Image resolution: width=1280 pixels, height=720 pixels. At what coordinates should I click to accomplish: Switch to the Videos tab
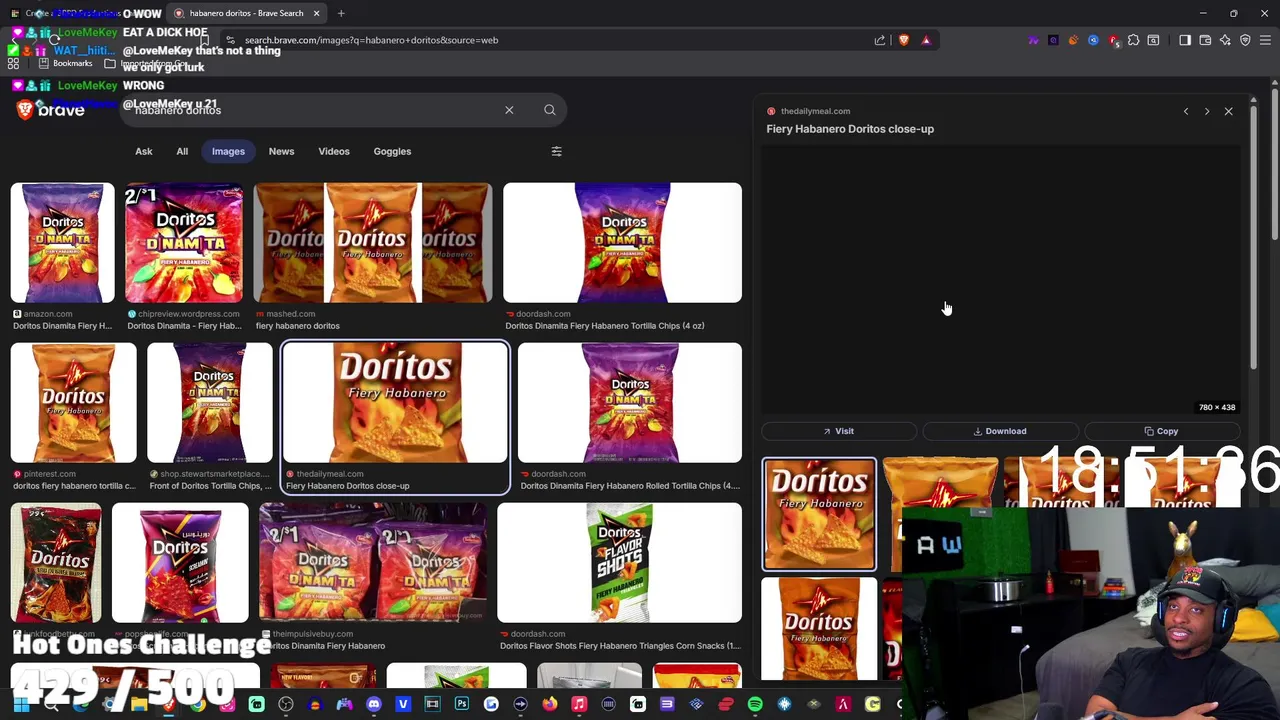tap(334, 151)
